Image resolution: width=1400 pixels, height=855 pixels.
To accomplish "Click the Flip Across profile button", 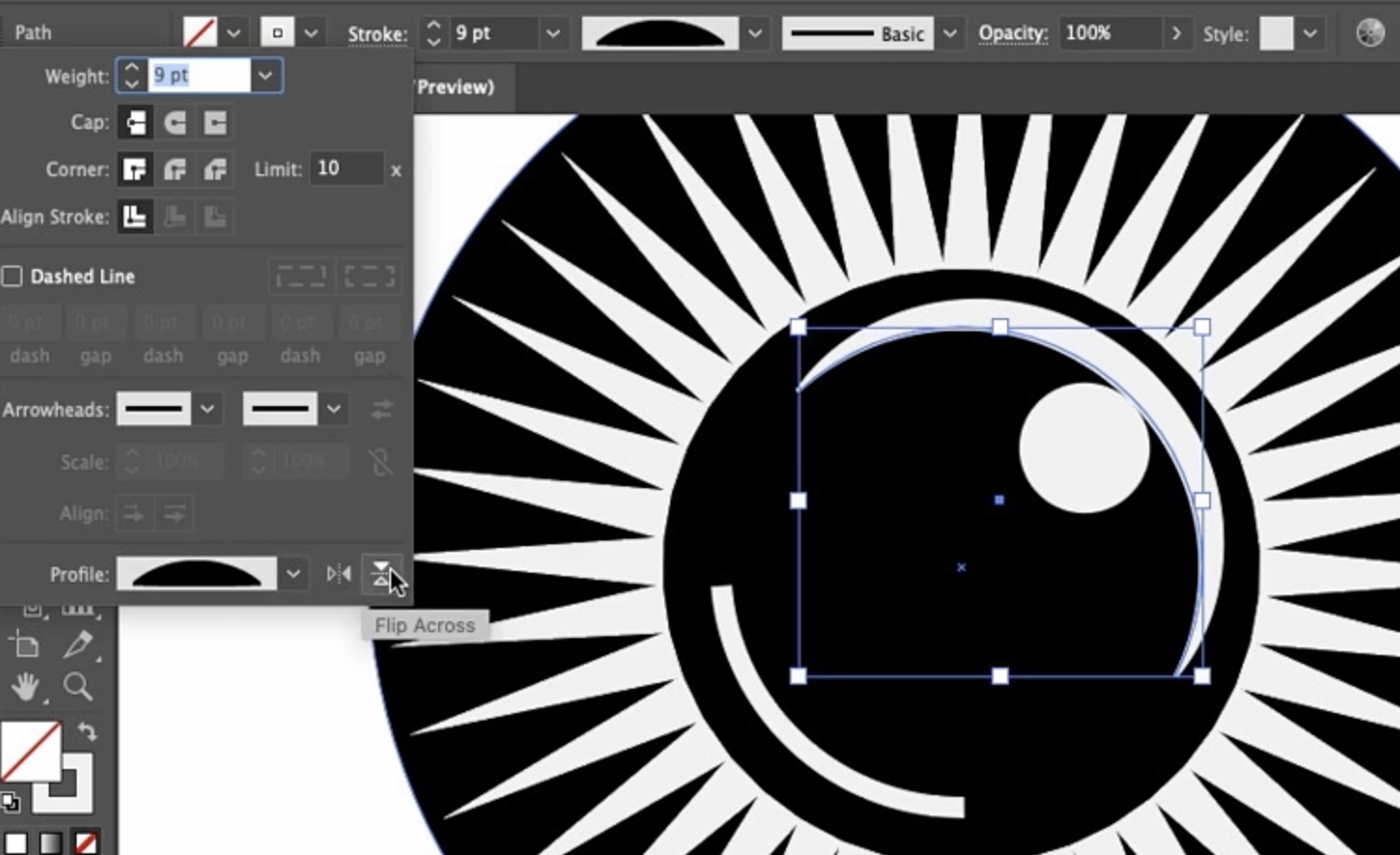I will 381,573.
